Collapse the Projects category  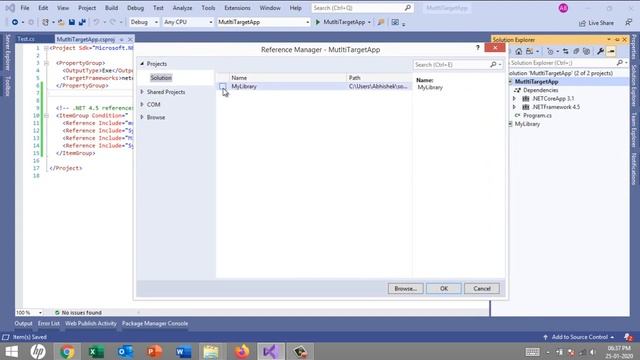click(x=142, y=64)
